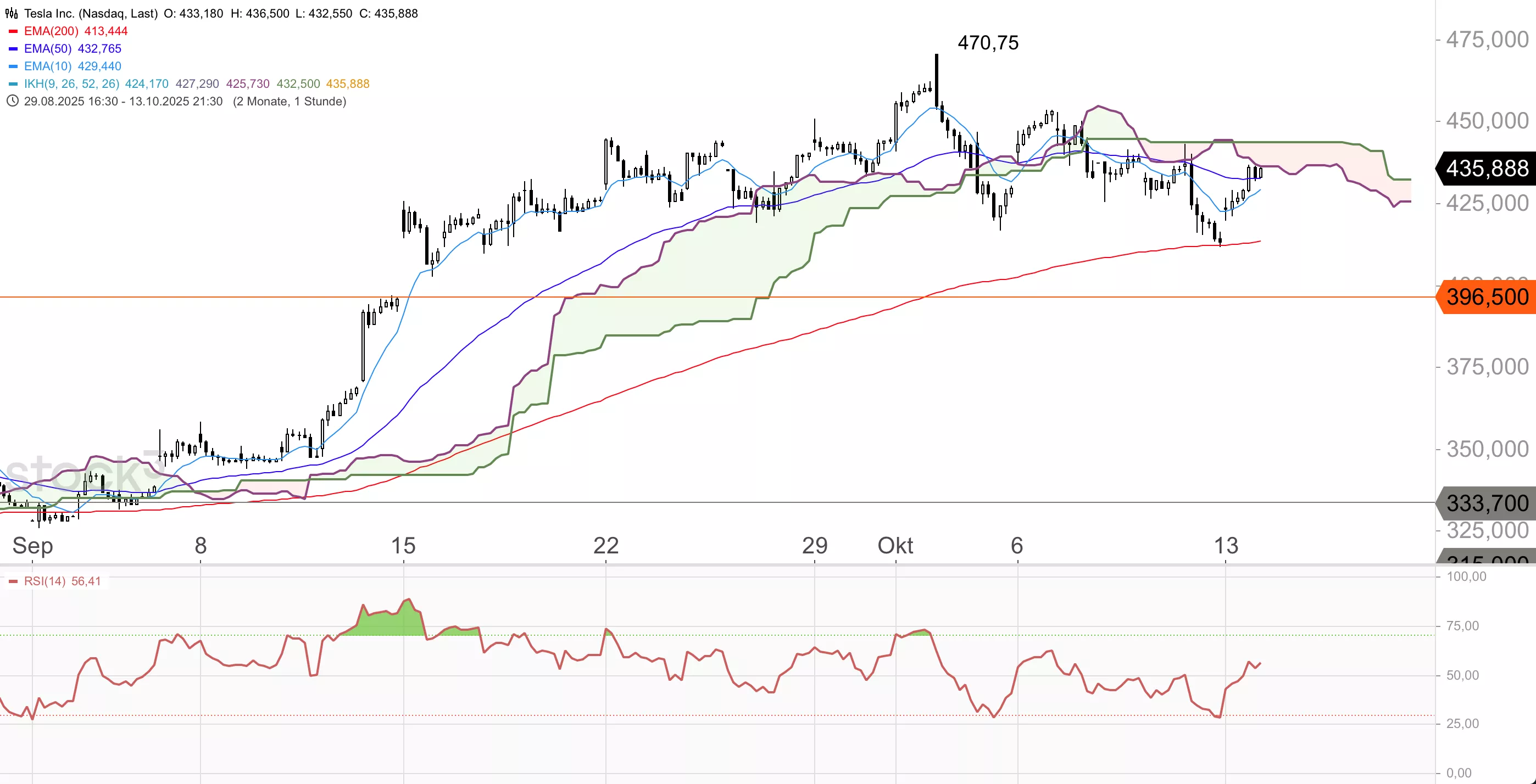Image resolution: width=1536 pixels, height=784 pixels.
Task: Click the RSI(14) legend marker
Action: coord(13,581)
